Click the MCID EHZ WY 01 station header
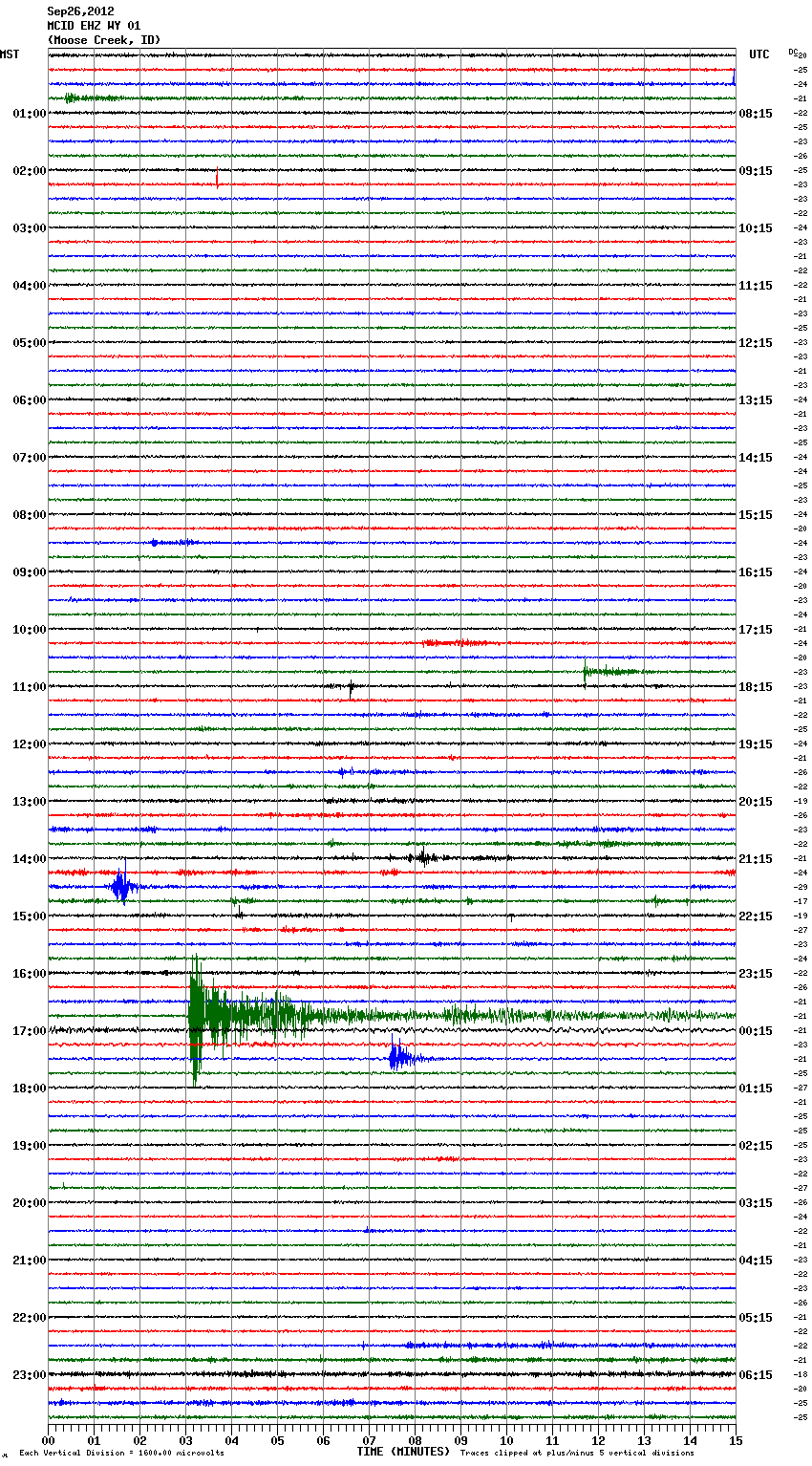Image resolution: width=812 pixels, height=1466 pixels. pyautogui.click(x=94, y=26)
